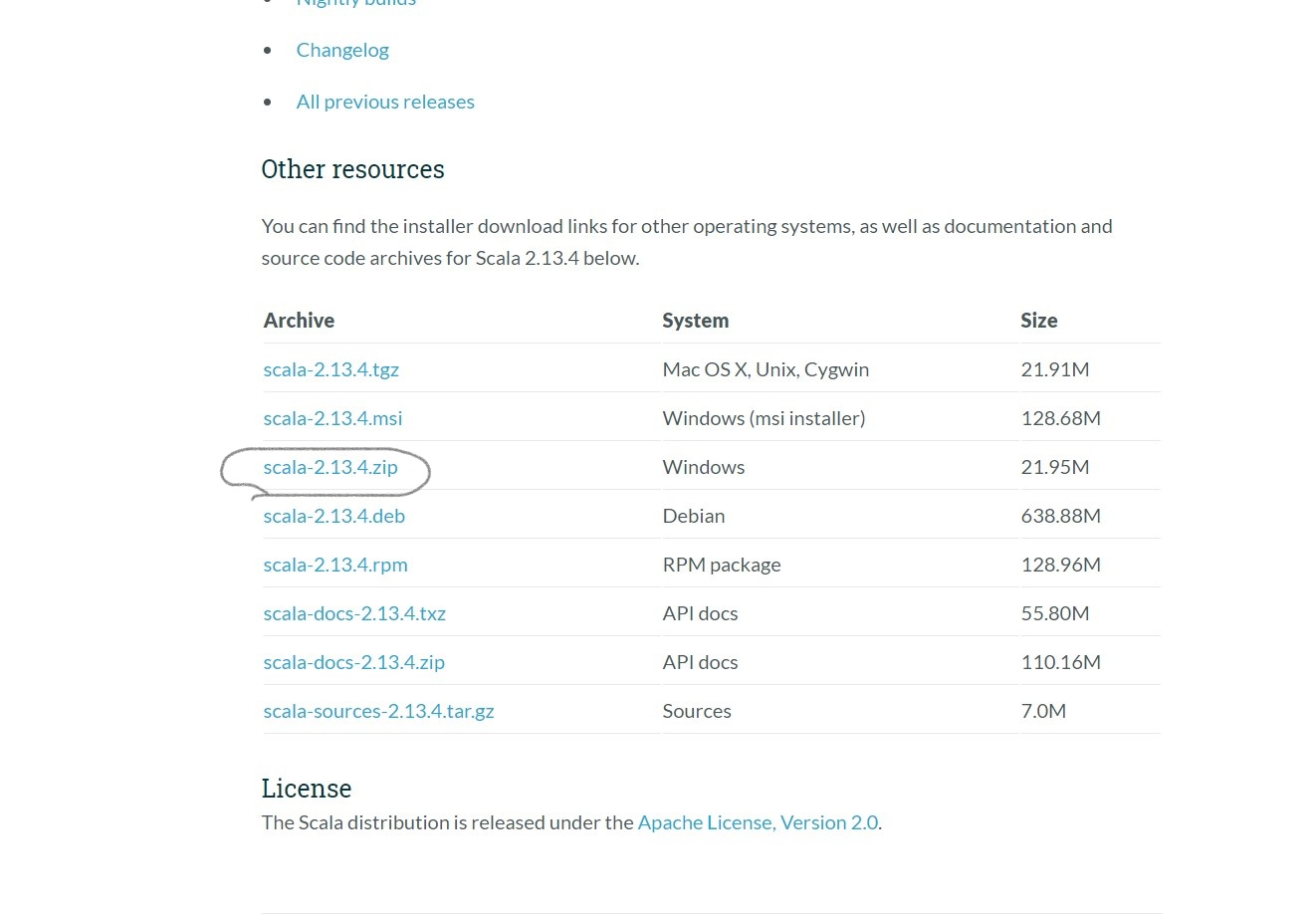Click the 55.80M size value
This screenshot has height=918, width=1316.
pos(1054,613)
